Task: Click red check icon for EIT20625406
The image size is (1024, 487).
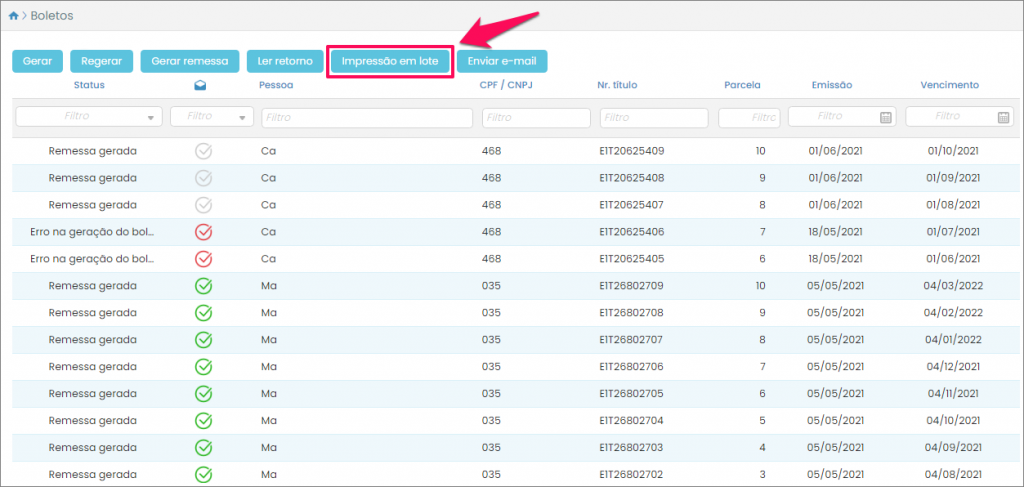Action: (203, 232)
